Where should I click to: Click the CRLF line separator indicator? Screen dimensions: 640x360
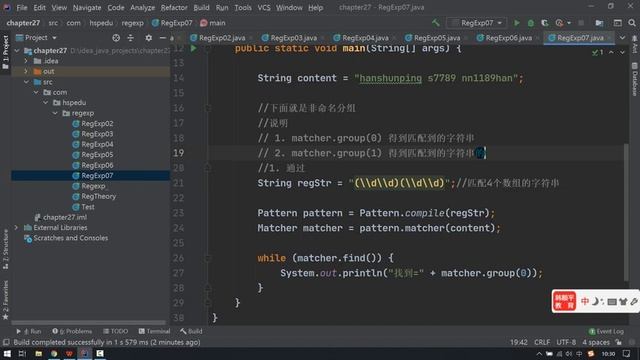542,342
